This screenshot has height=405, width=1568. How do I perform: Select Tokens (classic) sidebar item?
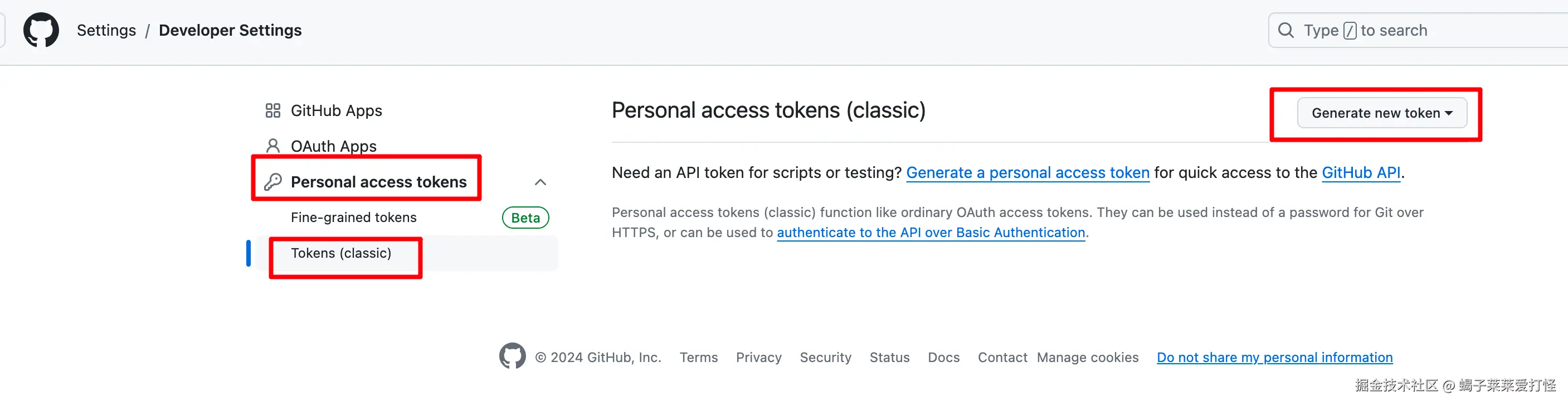(341, 253)
